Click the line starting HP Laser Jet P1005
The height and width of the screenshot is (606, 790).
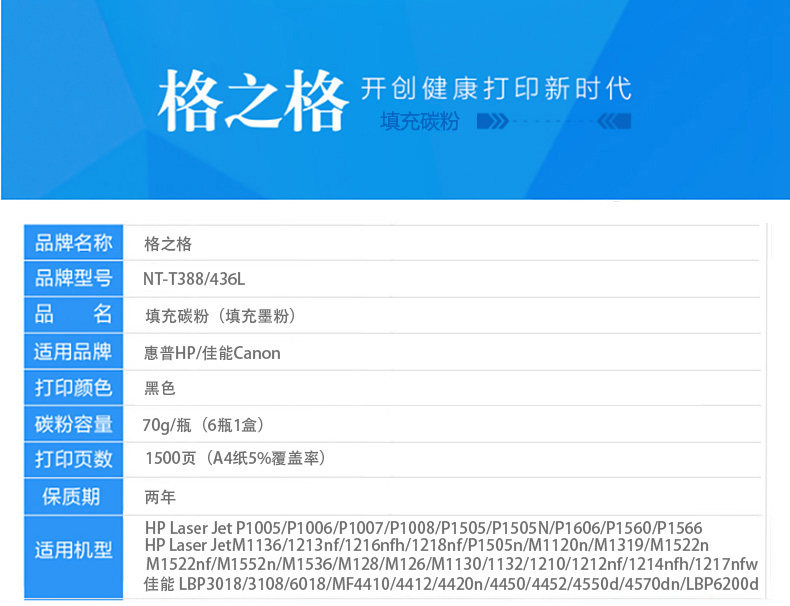pyautogui.click(x=424, y=528)
